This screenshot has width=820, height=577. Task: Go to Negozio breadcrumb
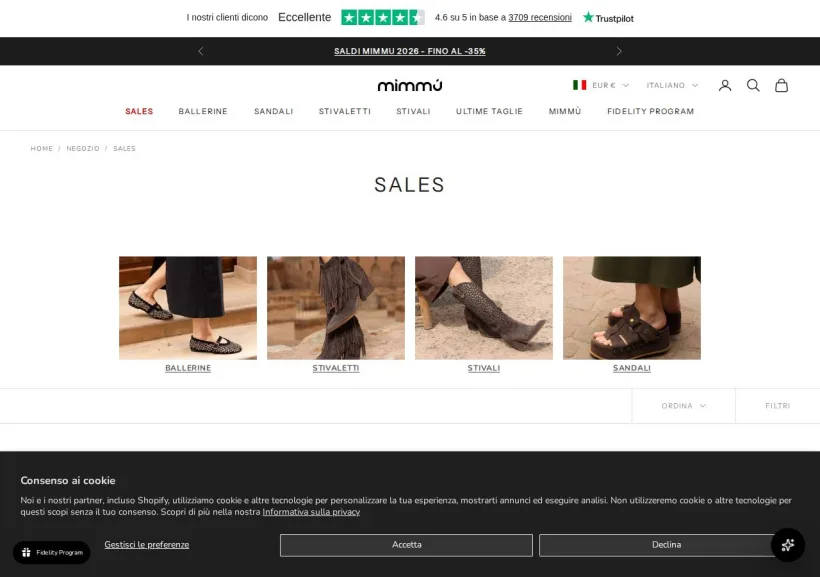83,149
